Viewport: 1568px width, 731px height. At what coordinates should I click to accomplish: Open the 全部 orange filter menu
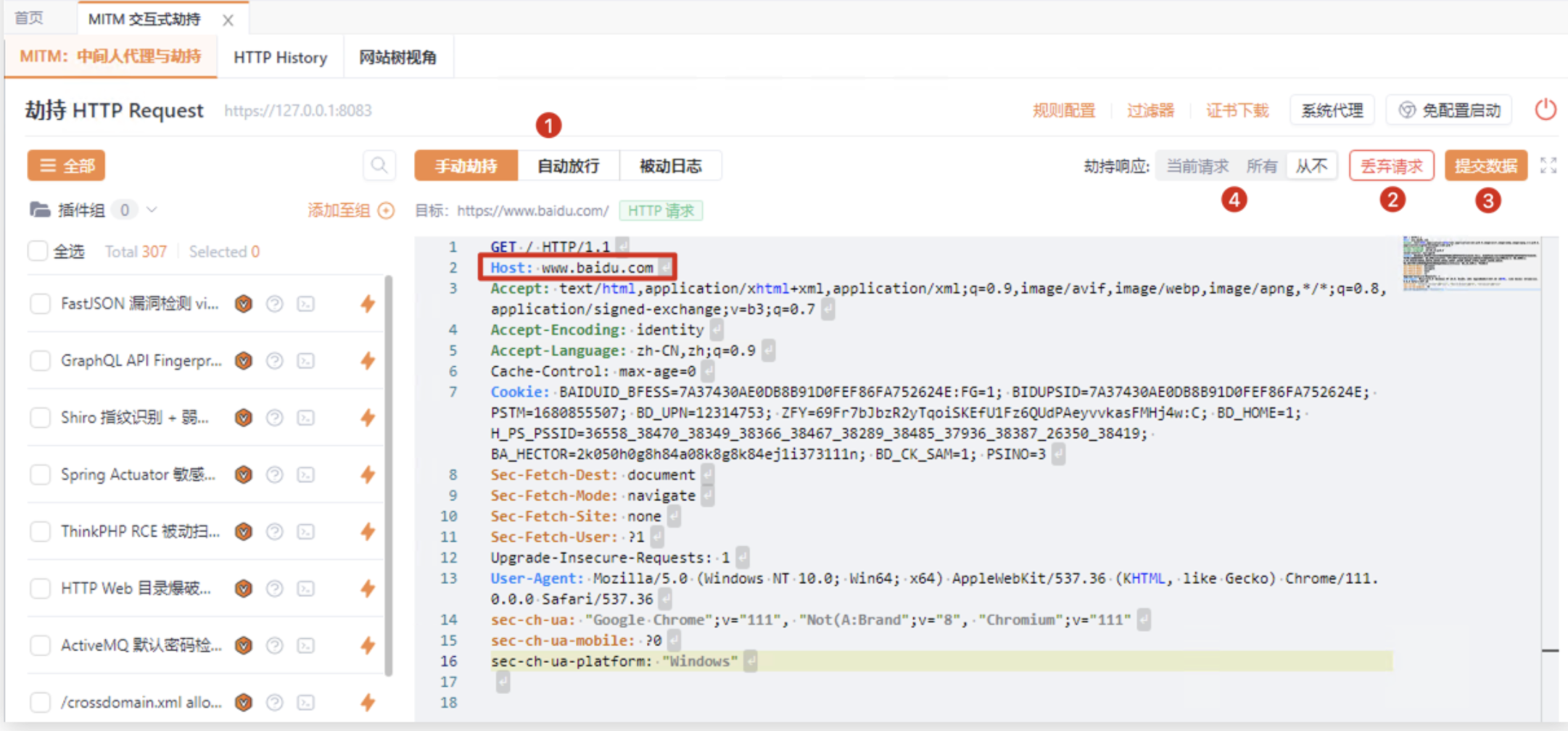(66, 166)
